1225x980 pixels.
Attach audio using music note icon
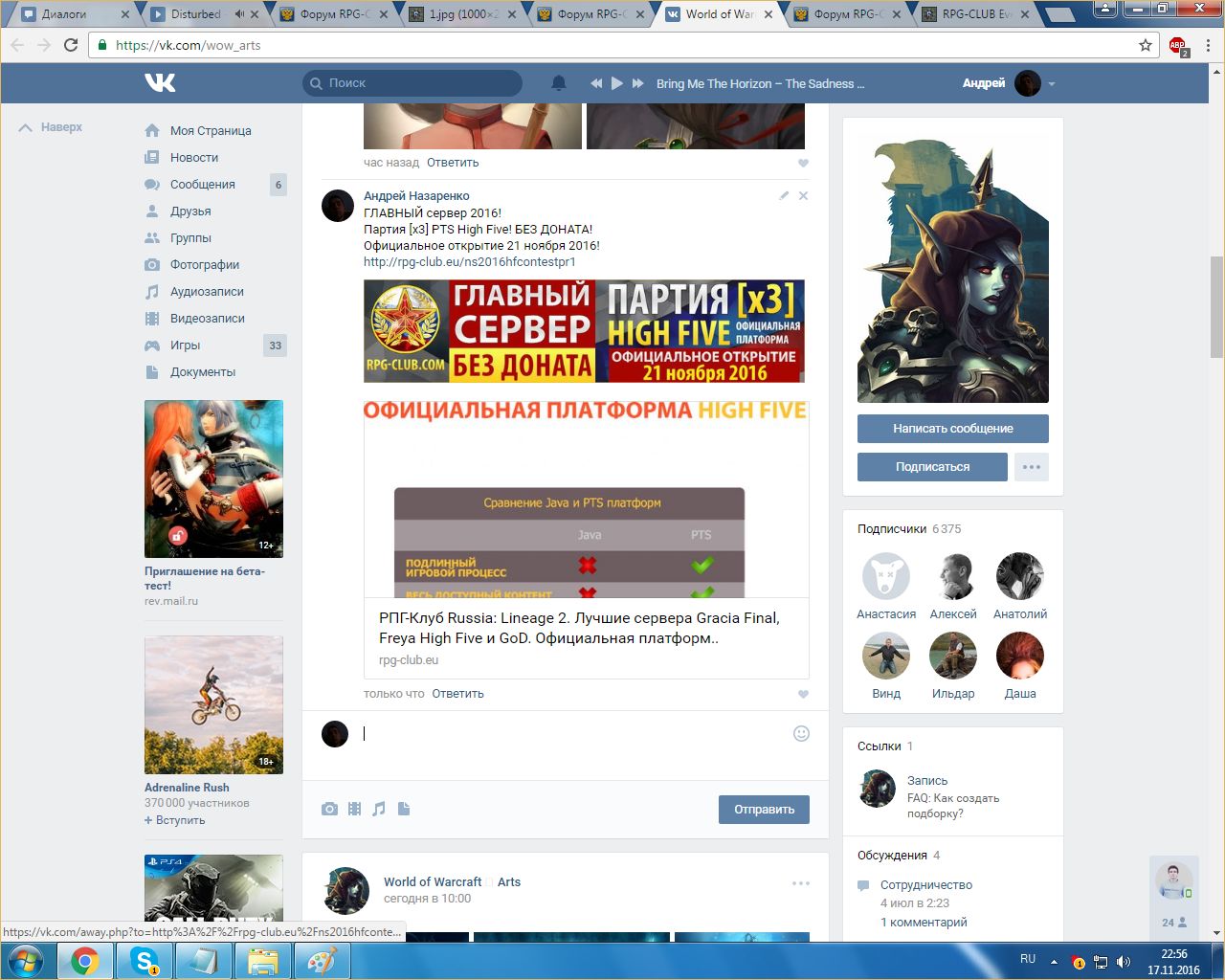point(379,810)
